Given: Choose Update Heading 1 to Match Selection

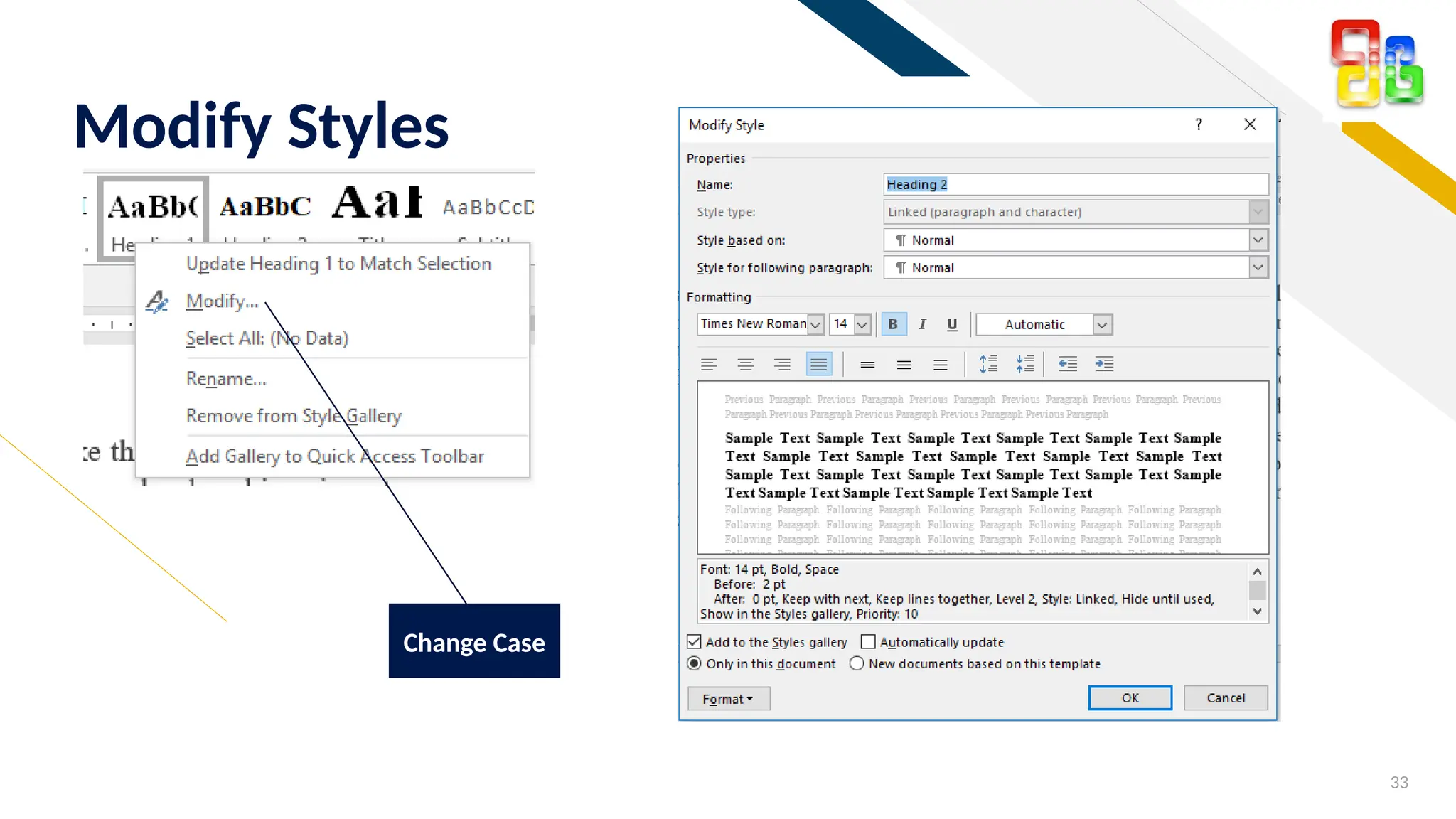Looking at the screenshot, I should 333,264.
